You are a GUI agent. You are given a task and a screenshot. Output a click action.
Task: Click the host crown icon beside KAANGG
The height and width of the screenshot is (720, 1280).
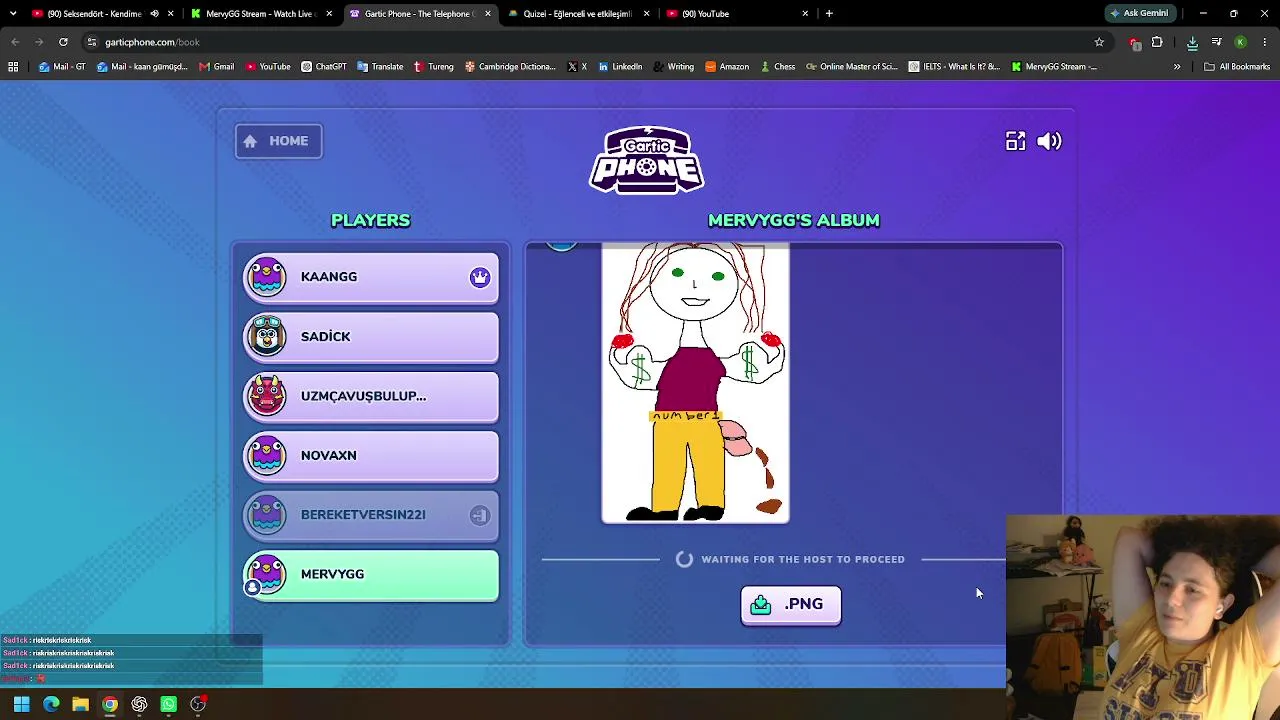click(480, 277)
